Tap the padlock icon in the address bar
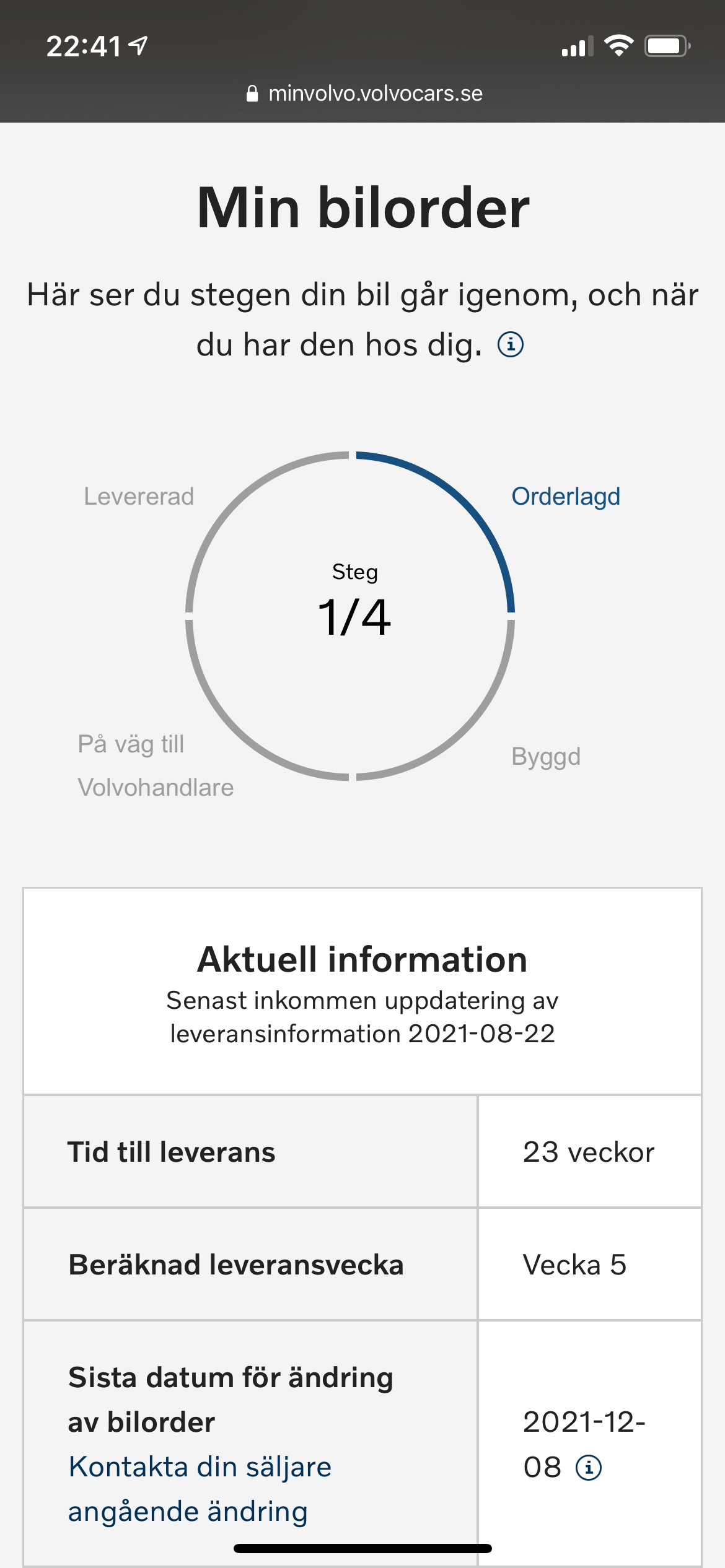The image size is (725, 1568). coord(252,94)
